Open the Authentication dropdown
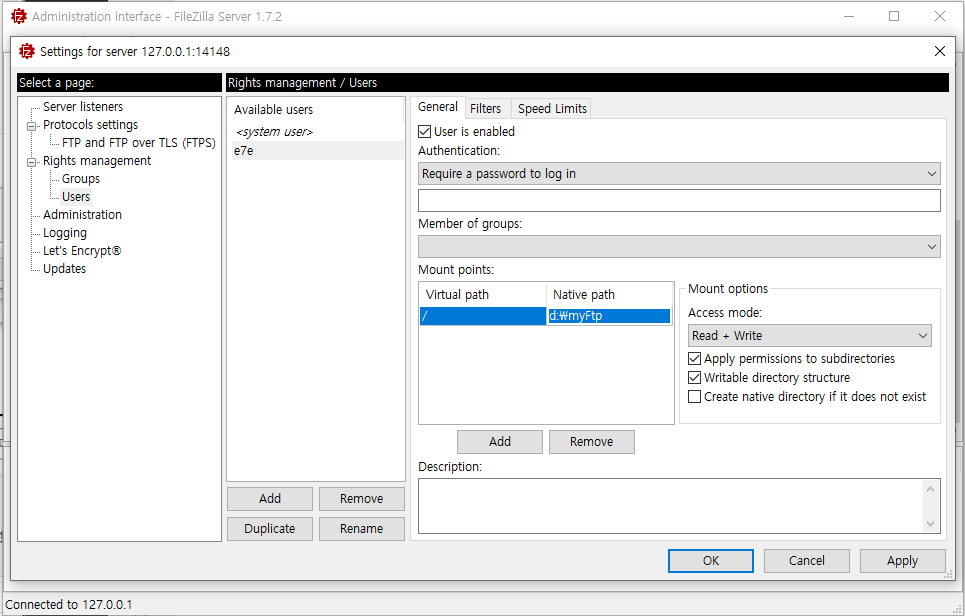965x616 pixels. click(x=679, y=174)
